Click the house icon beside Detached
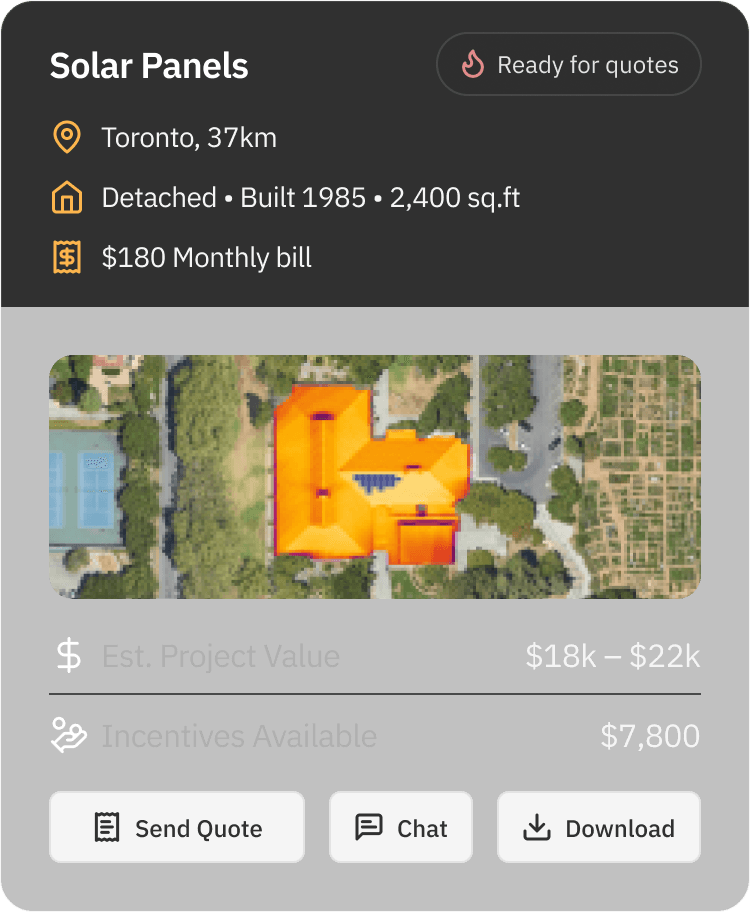Image resolution: width=750 pixels, height=912 pixels. coord(67,198)
